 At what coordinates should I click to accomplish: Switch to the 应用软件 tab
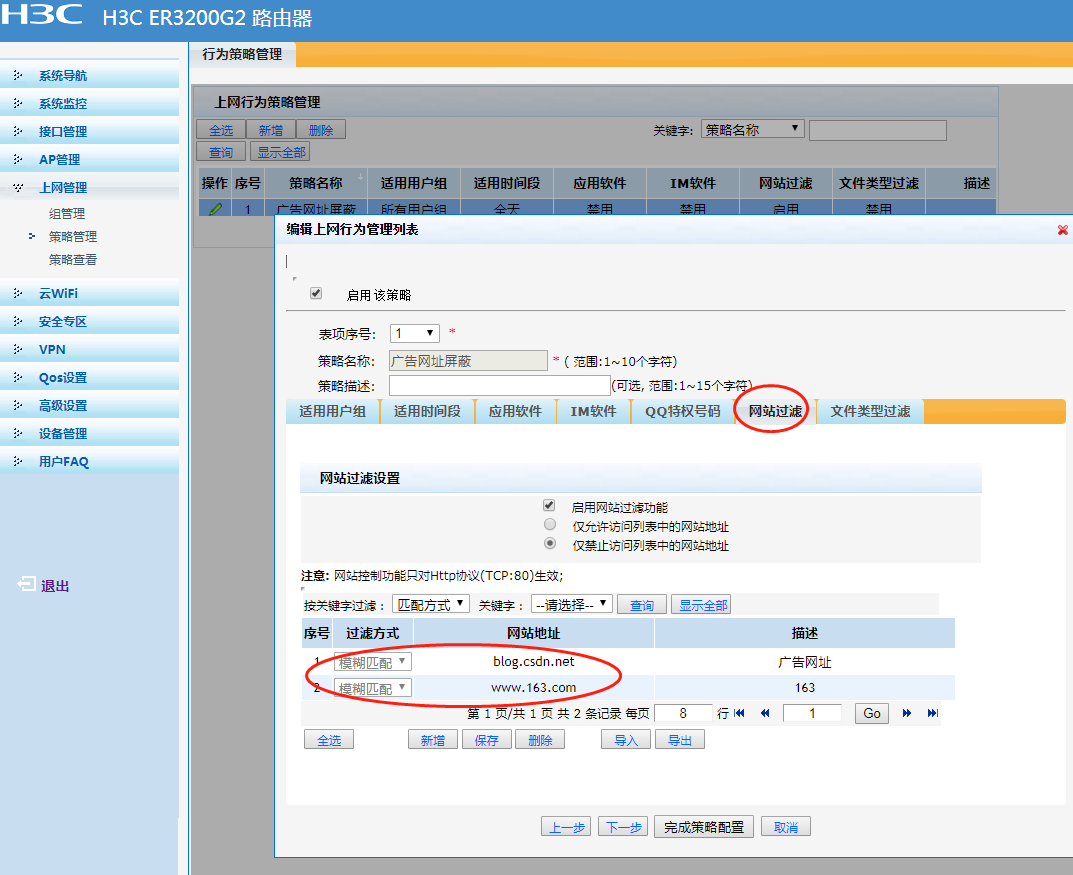515,411
